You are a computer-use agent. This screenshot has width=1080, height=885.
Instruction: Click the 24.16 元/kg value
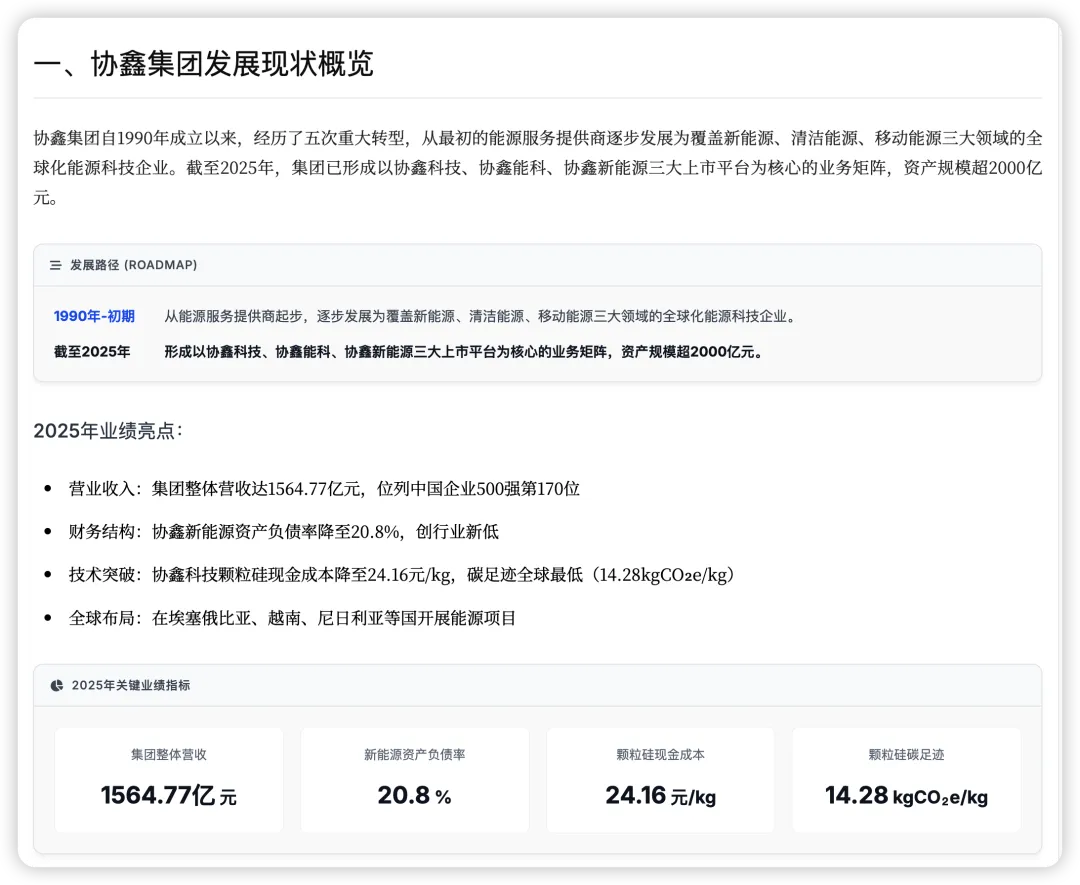coord(661,795)
